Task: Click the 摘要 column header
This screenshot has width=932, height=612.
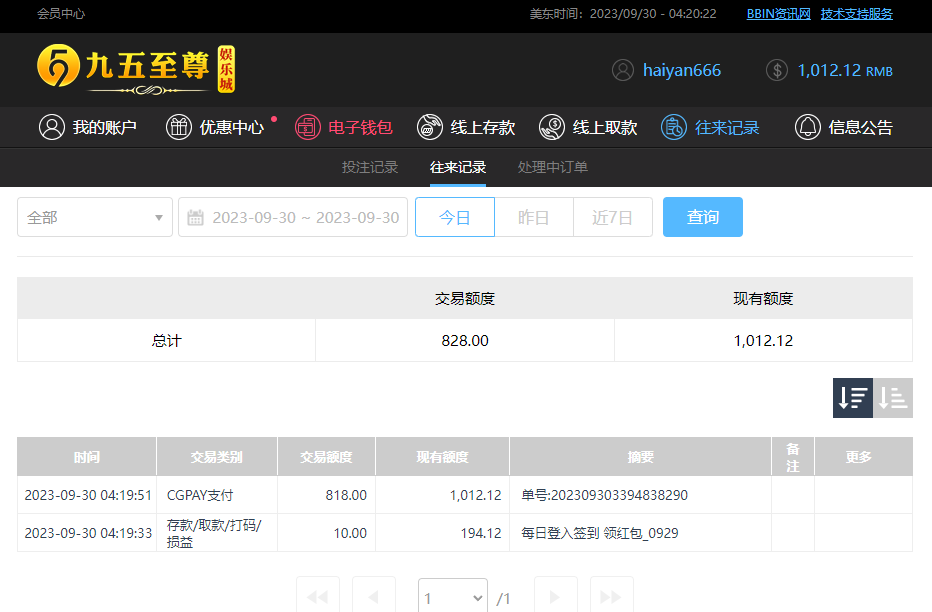Action: click(x=641, y=457)
